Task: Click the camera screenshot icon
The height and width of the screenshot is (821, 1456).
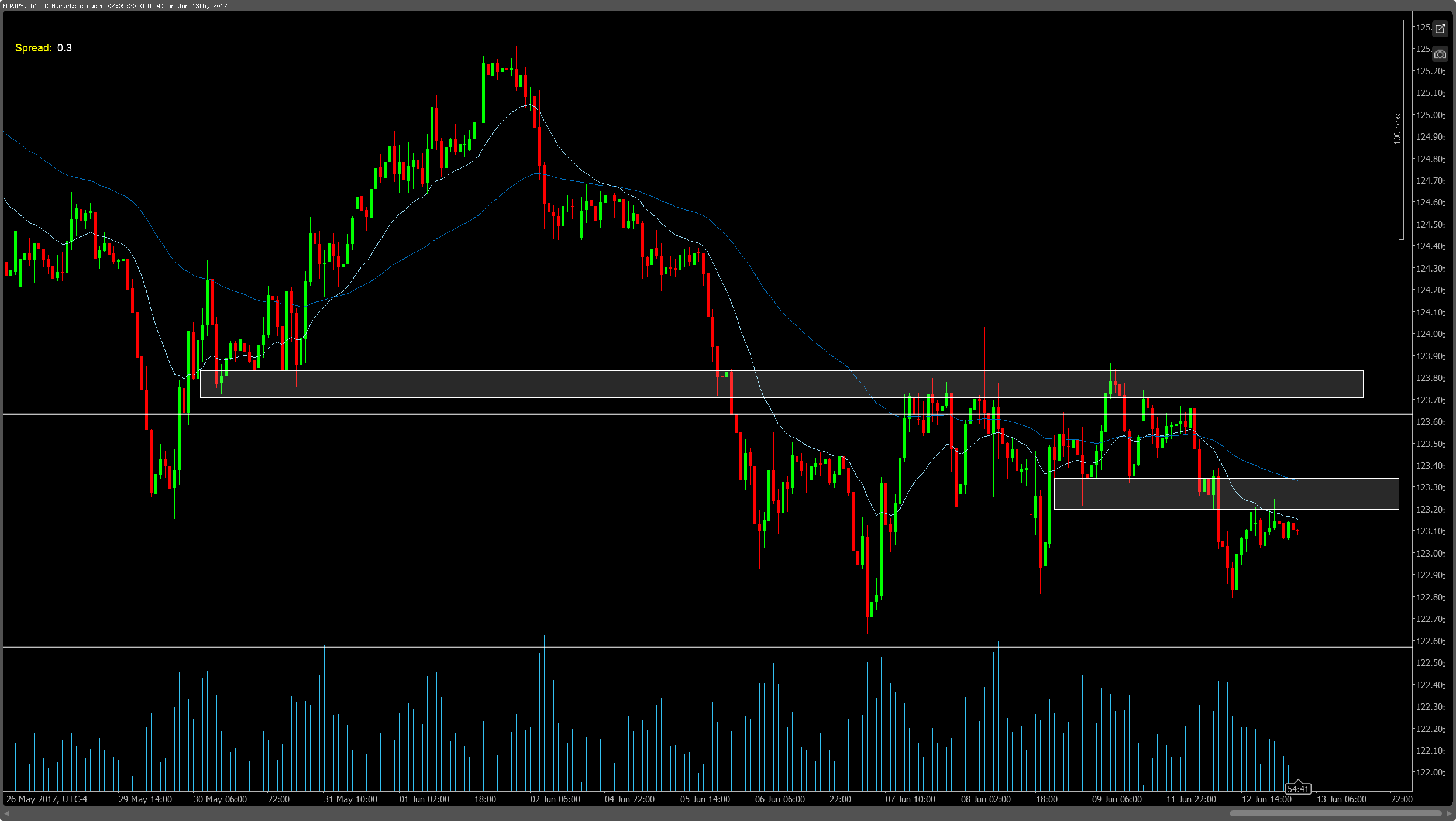Action: [1440, 54]
